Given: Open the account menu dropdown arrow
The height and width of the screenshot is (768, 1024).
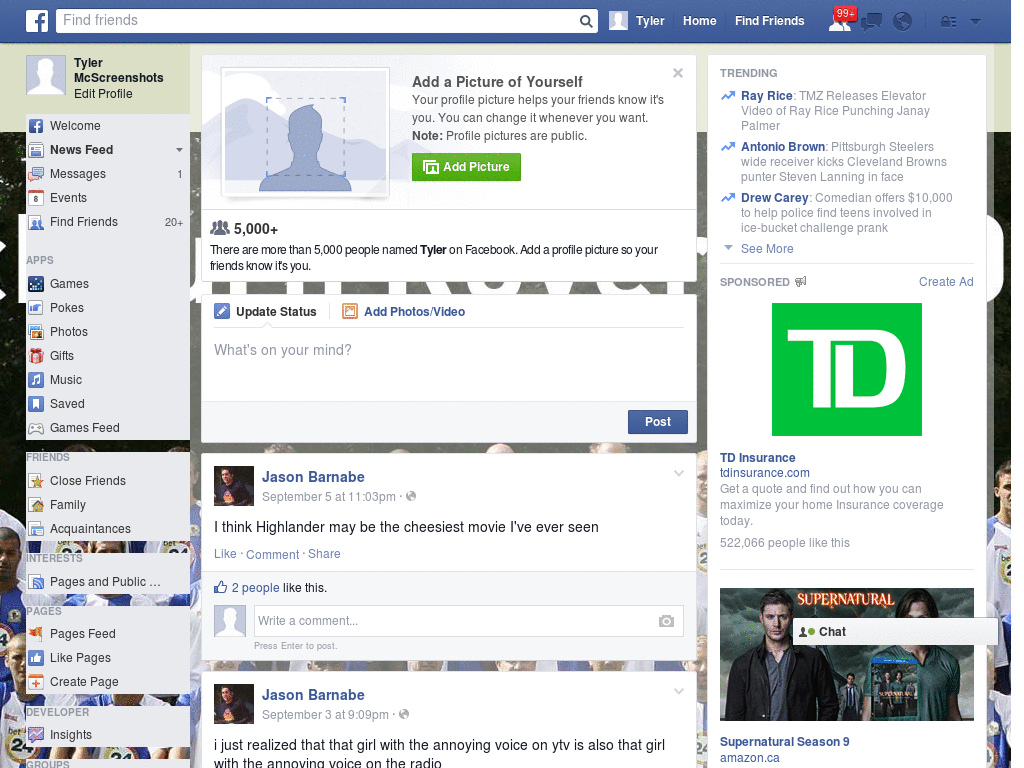Looking at the screenshot, I should click(x=976, y=22).
